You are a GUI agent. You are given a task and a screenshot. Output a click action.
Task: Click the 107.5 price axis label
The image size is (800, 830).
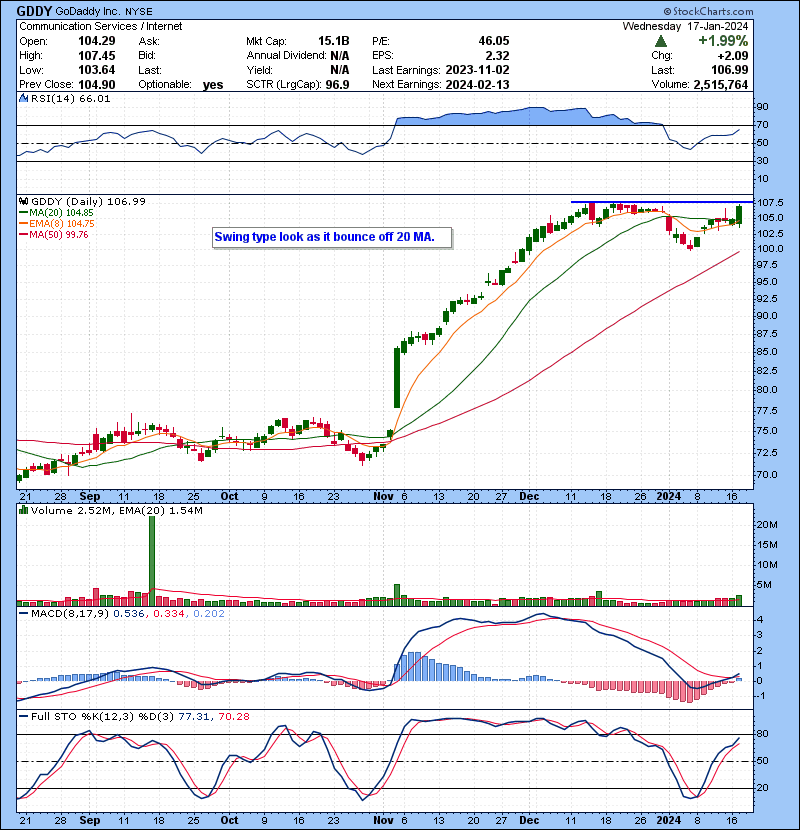[x=770, y=203]
